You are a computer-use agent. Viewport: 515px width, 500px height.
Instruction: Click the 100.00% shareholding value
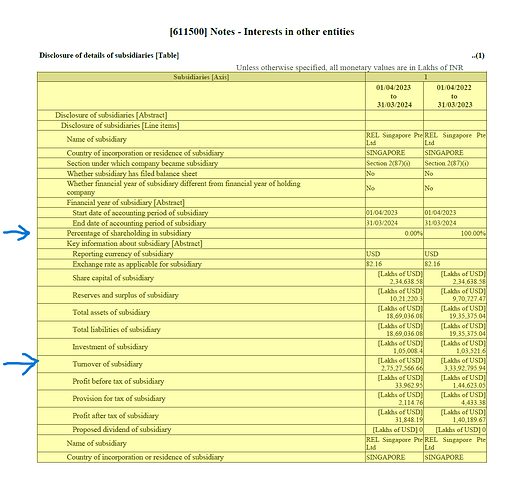473,233
